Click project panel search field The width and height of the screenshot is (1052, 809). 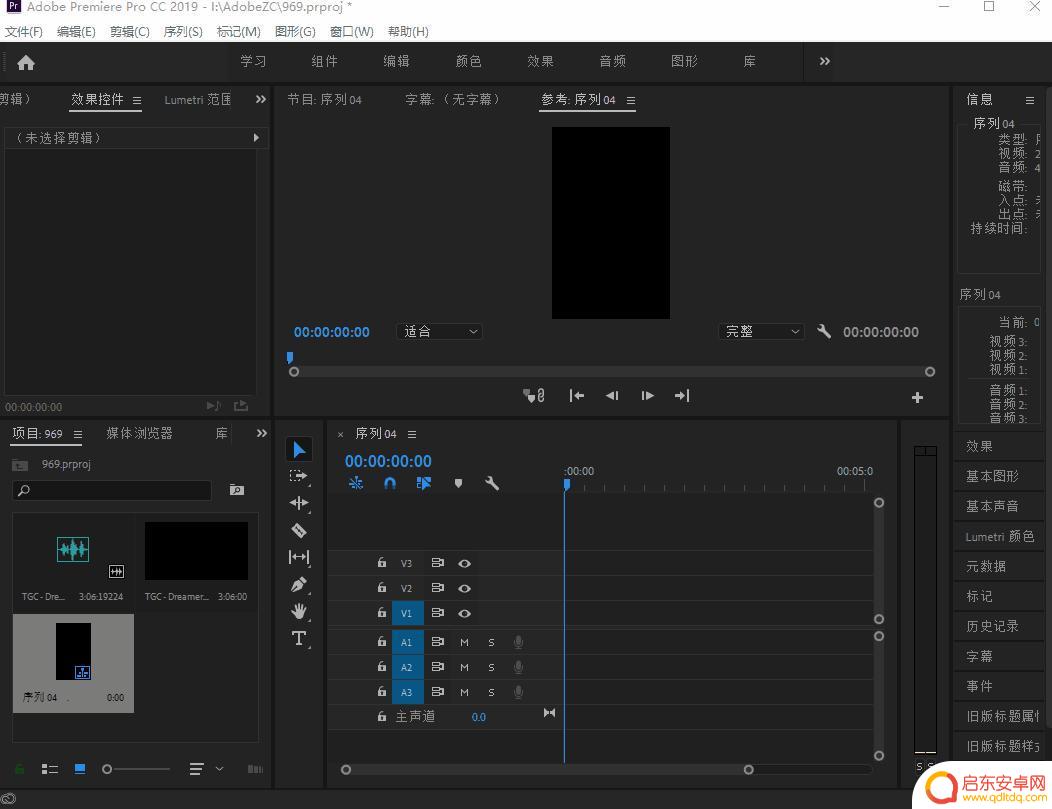point(112,490)
